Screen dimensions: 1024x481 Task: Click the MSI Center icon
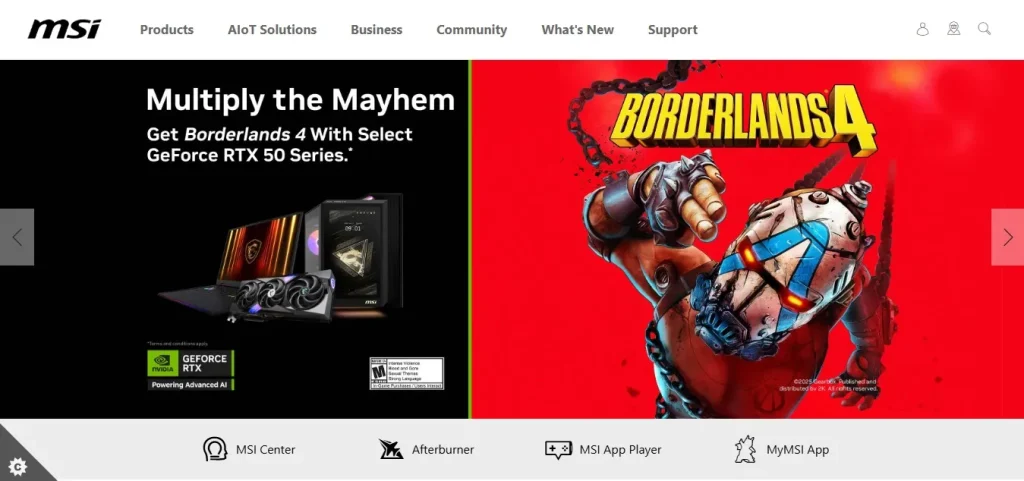coord(215,450)
